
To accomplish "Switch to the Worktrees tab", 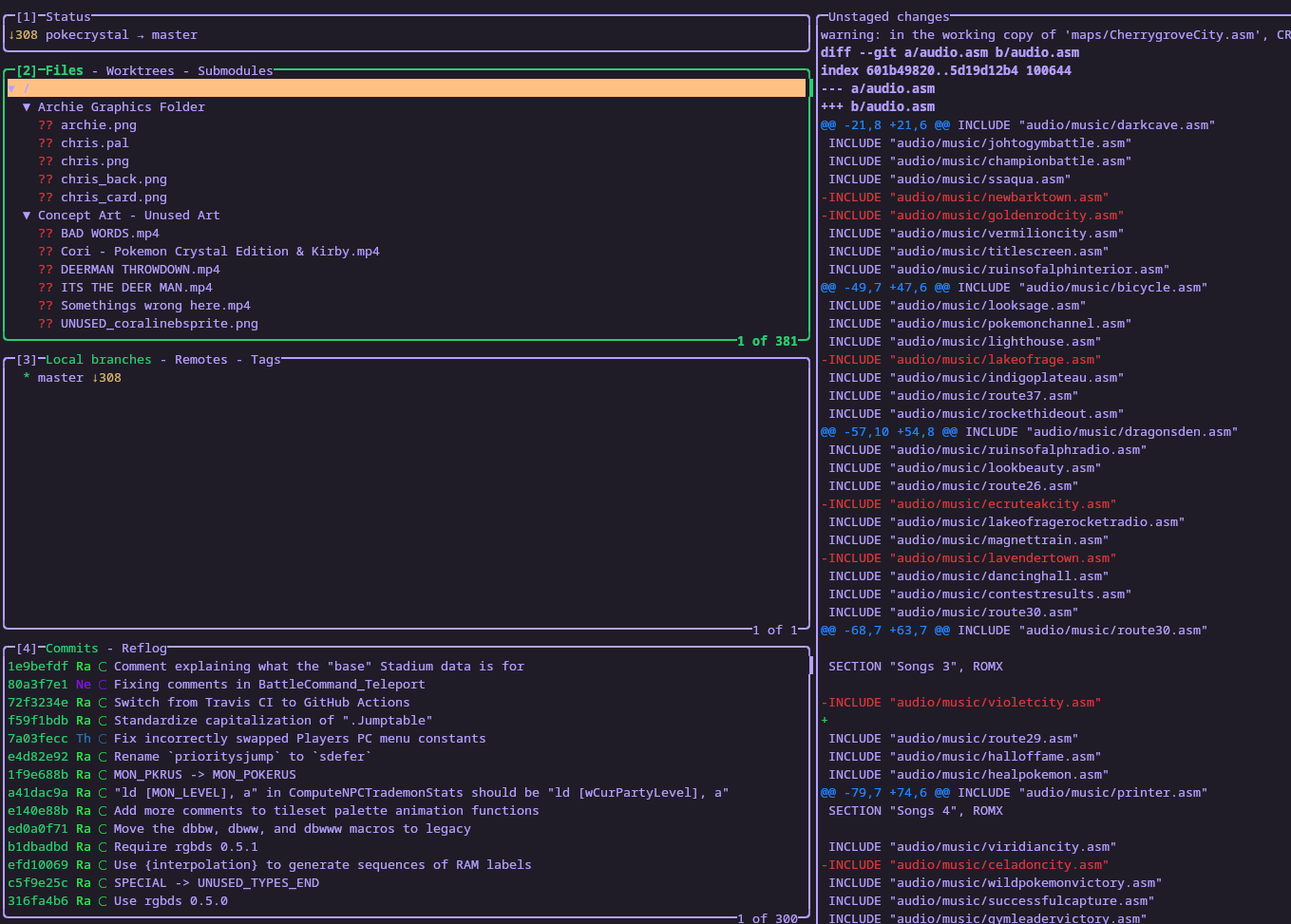I will [141, 71].
